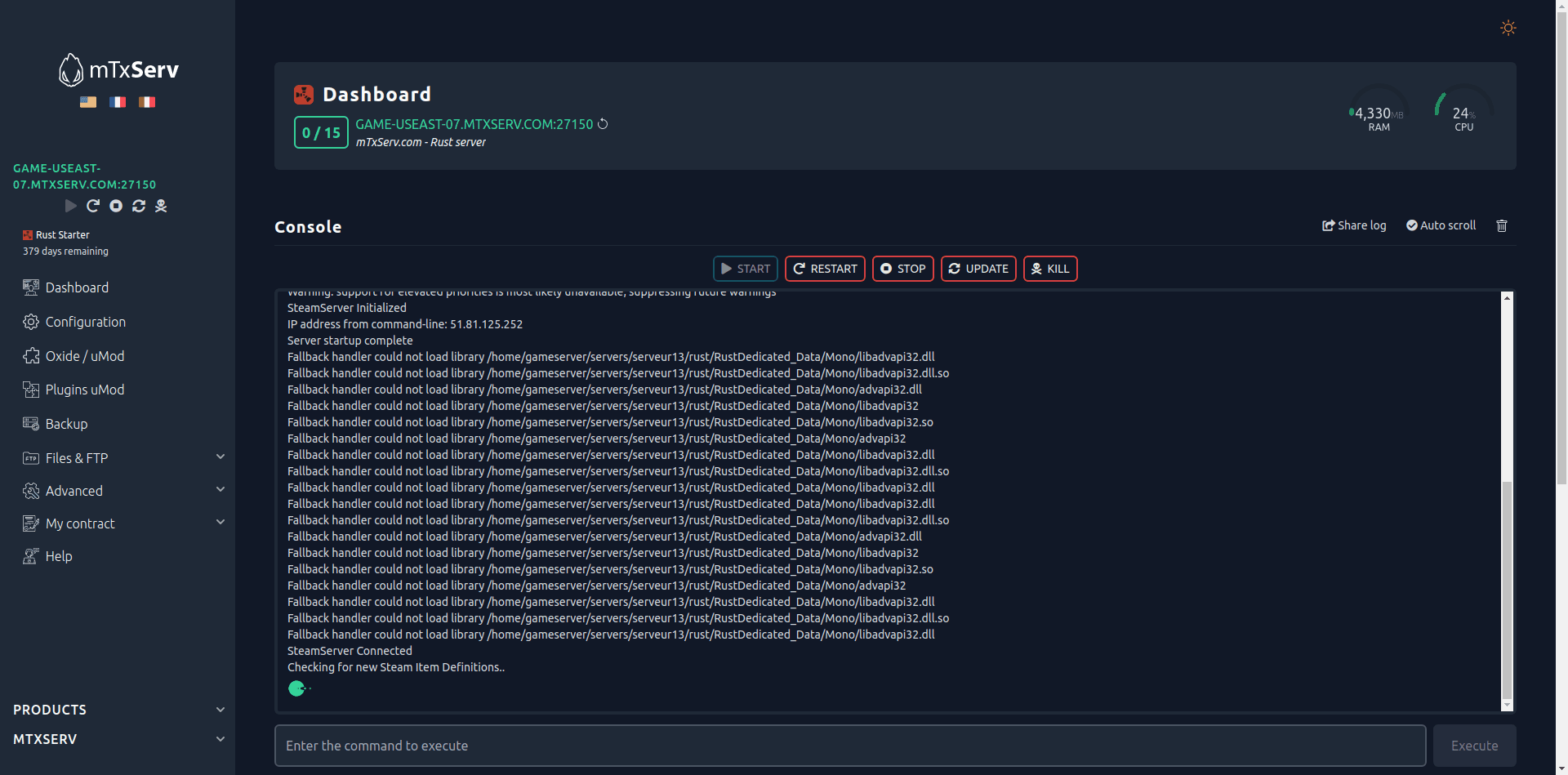Viewport: 1568px width, 775px height.
Task: Open Plugins uMod page
Action: coord(85,390)
